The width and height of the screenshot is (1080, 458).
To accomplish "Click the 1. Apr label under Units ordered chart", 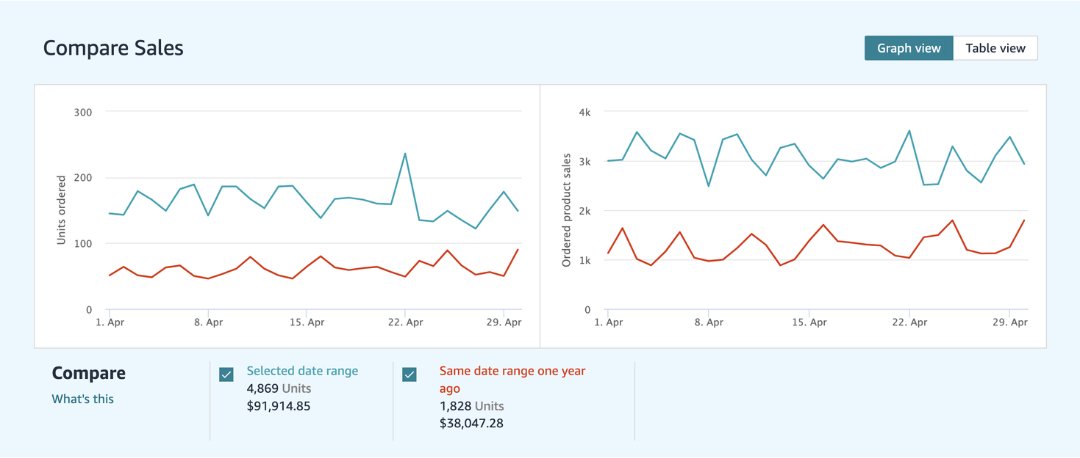I will coord(109,323).
